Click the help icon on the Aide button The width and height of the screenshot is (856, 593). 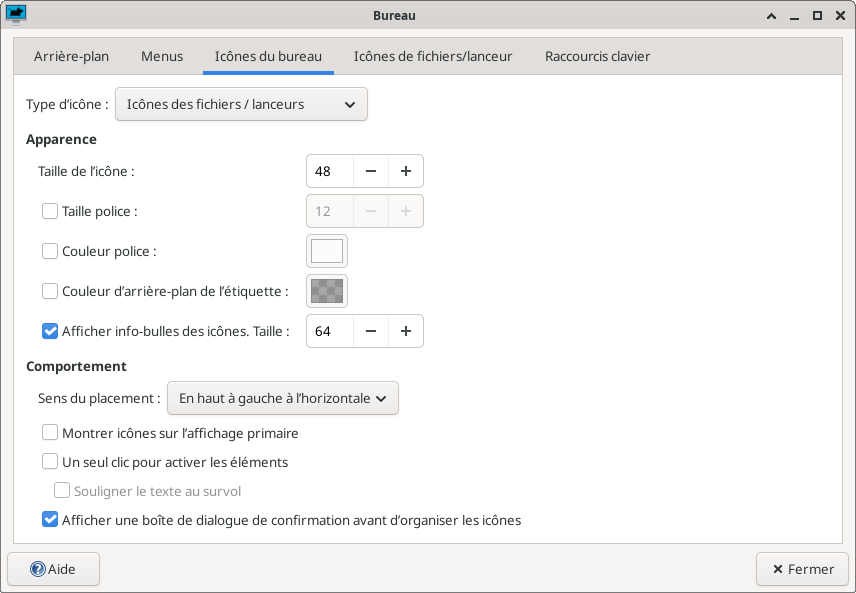click(x=38, y=569)
